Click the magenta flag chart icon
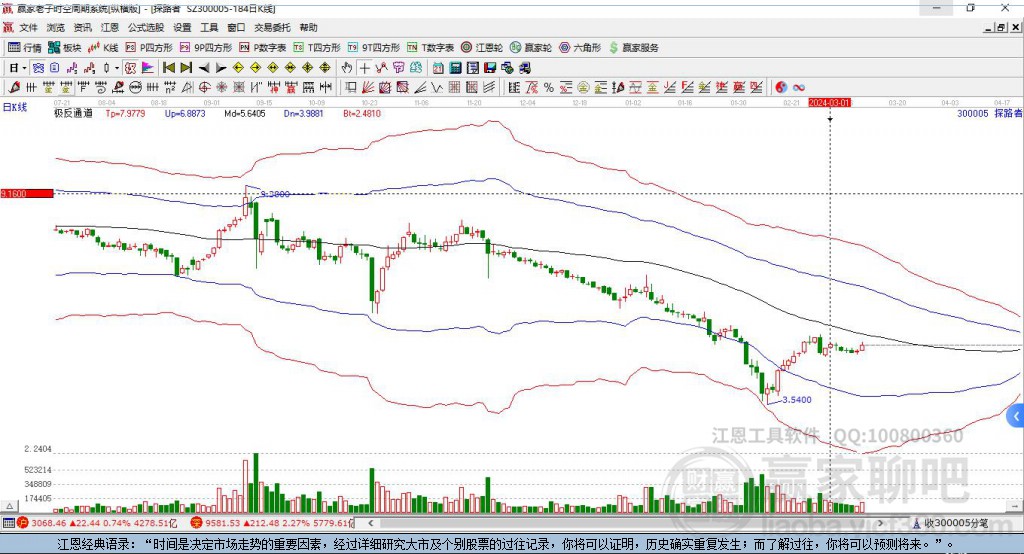Image resolution: width=1024 pixels, height=554 pixels. click(148, 67)
